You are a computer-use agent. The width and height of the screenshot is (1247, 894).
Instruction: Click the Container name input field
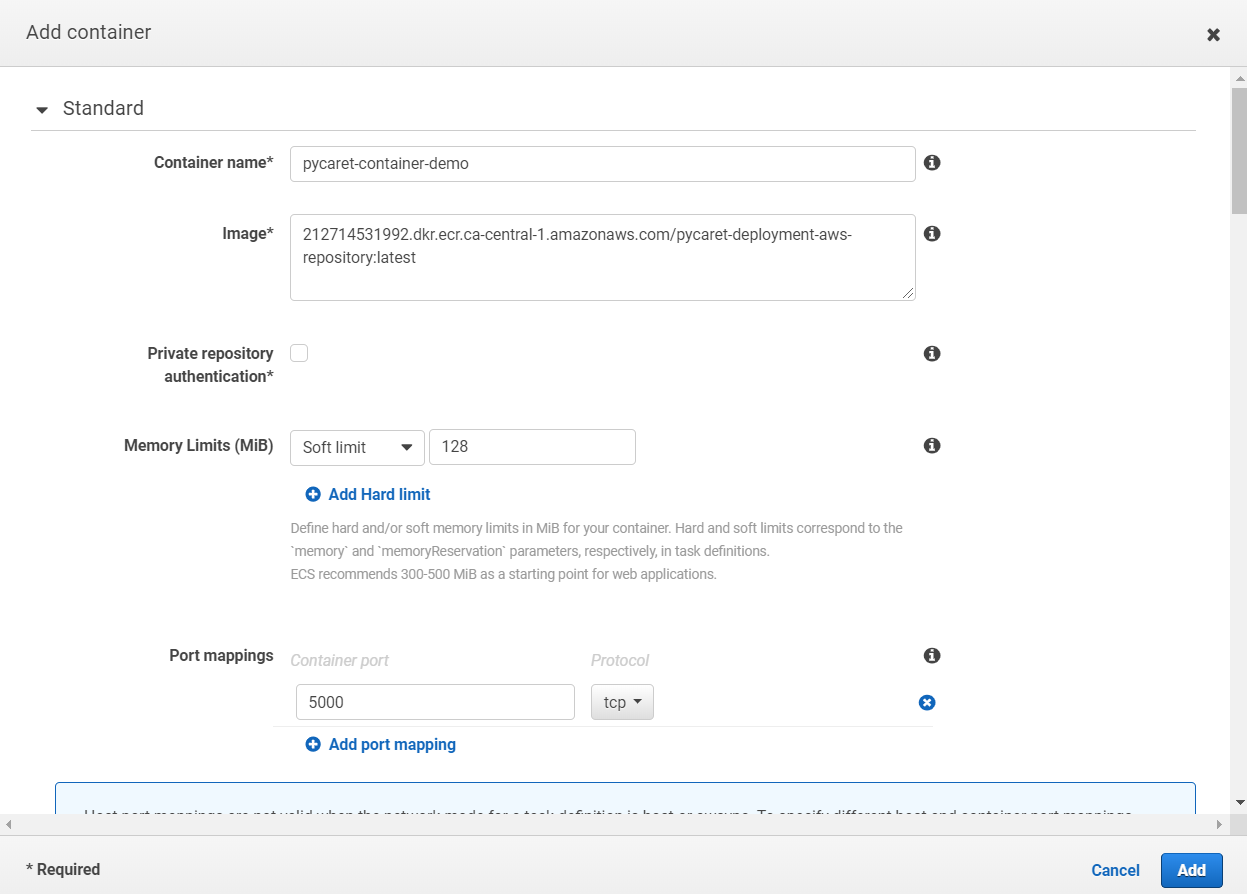point(602,164)
